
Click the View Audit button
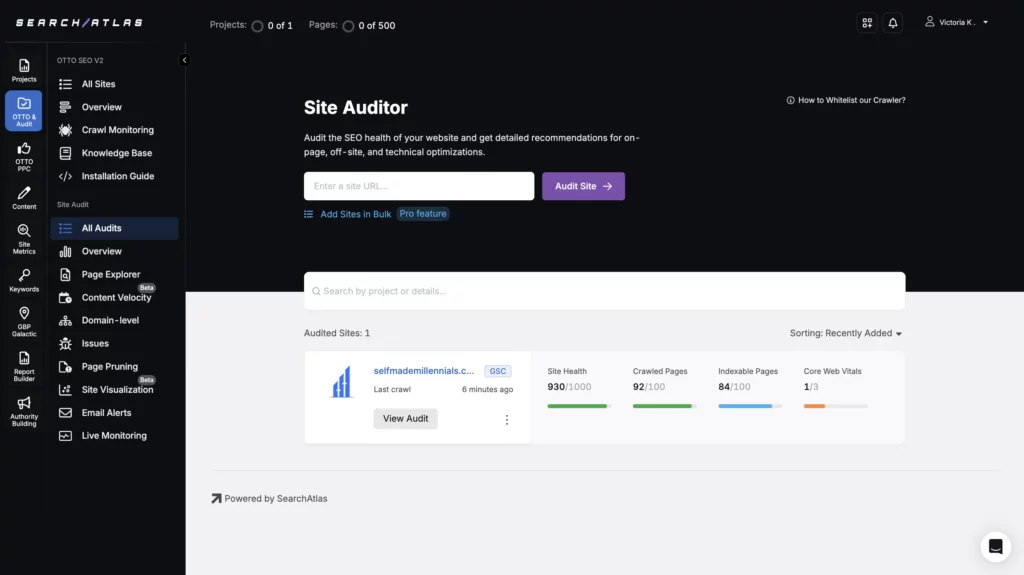(406, 419)
